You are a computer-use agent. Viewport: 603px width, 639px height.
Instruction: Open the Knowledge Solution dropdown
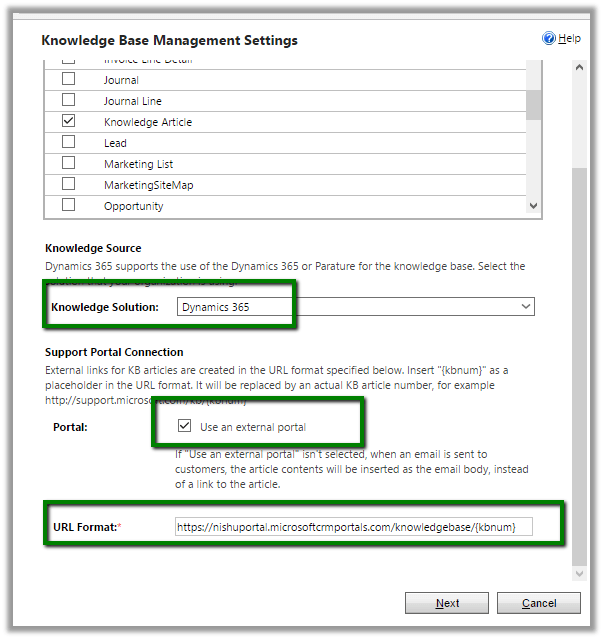click(355, 307)
